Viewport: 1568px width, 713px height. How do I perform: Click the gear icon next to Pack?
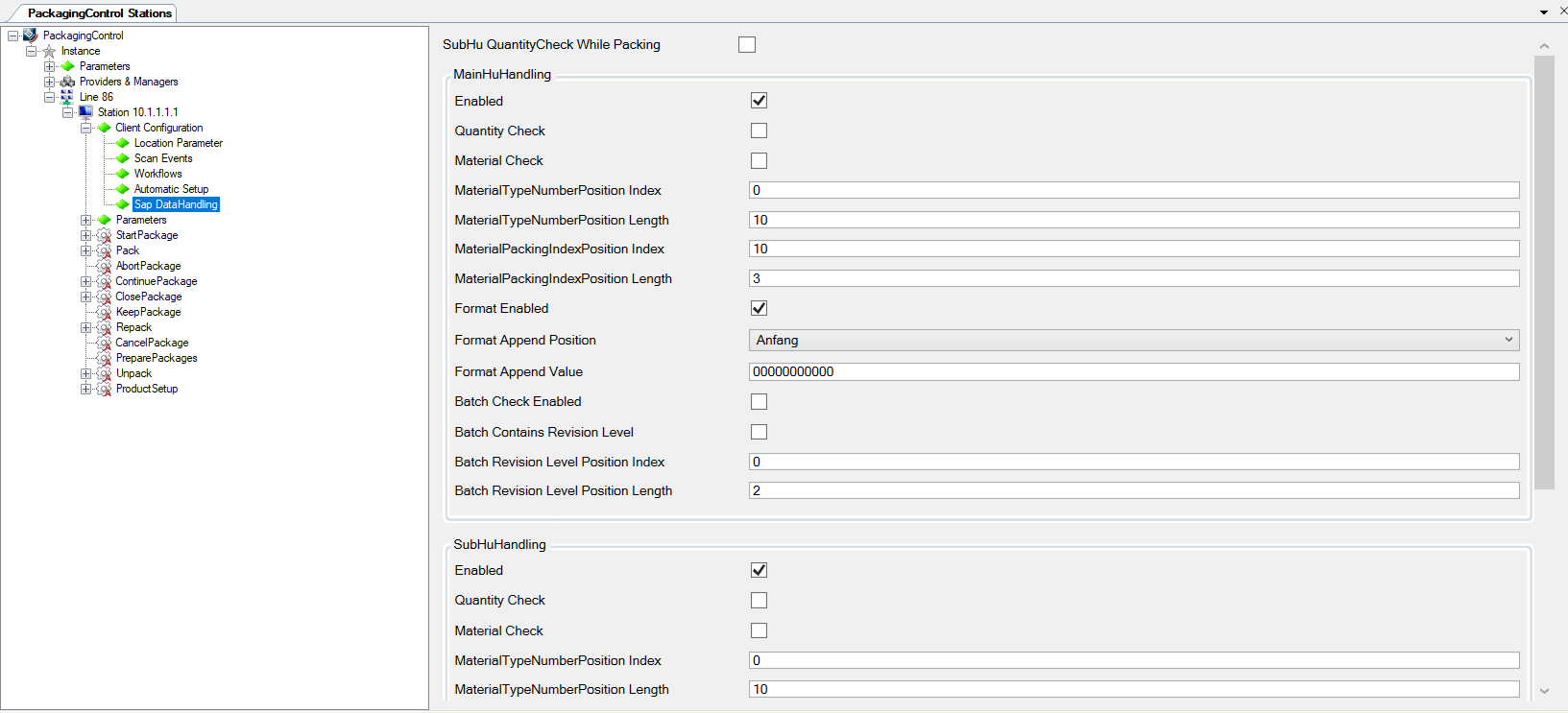pos(104,250)
